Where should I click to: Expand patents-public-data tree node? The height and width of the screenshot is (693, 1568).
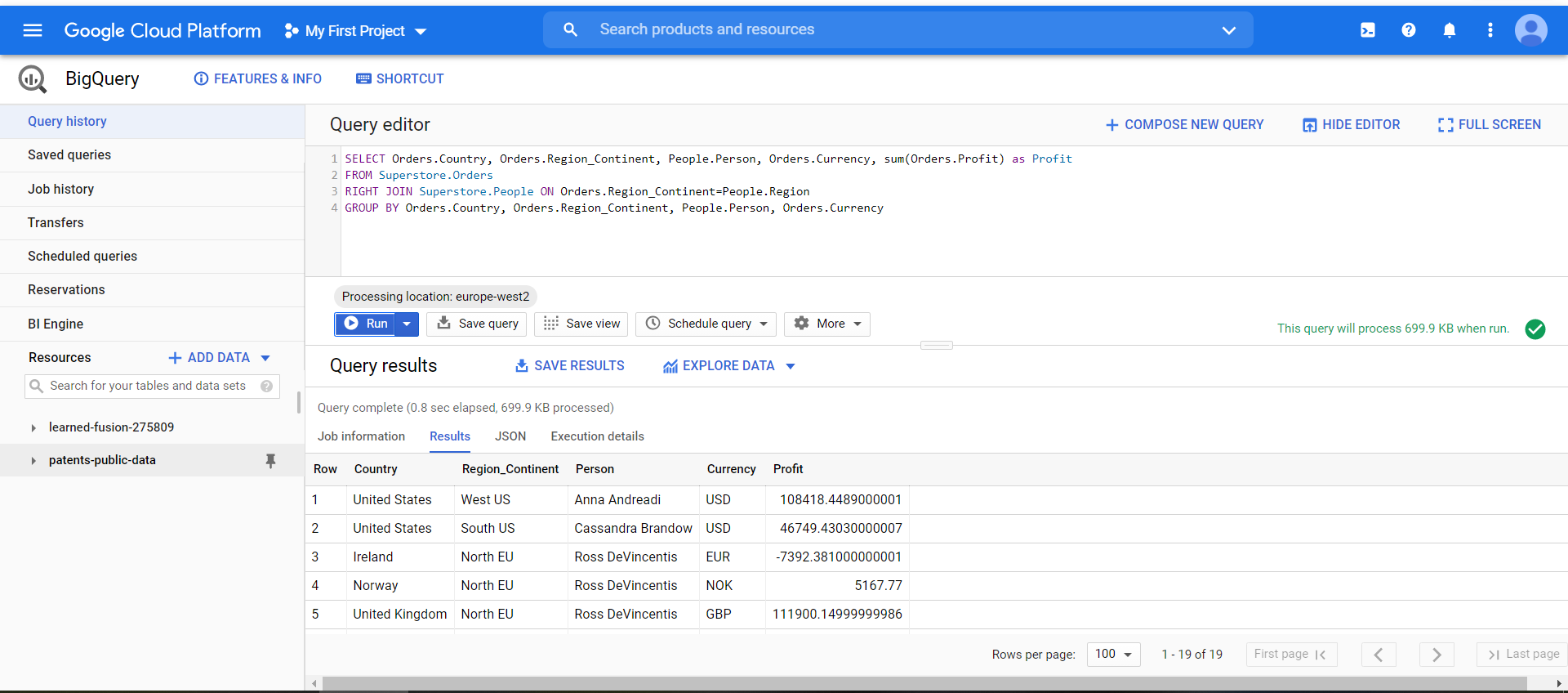(33, 461)
